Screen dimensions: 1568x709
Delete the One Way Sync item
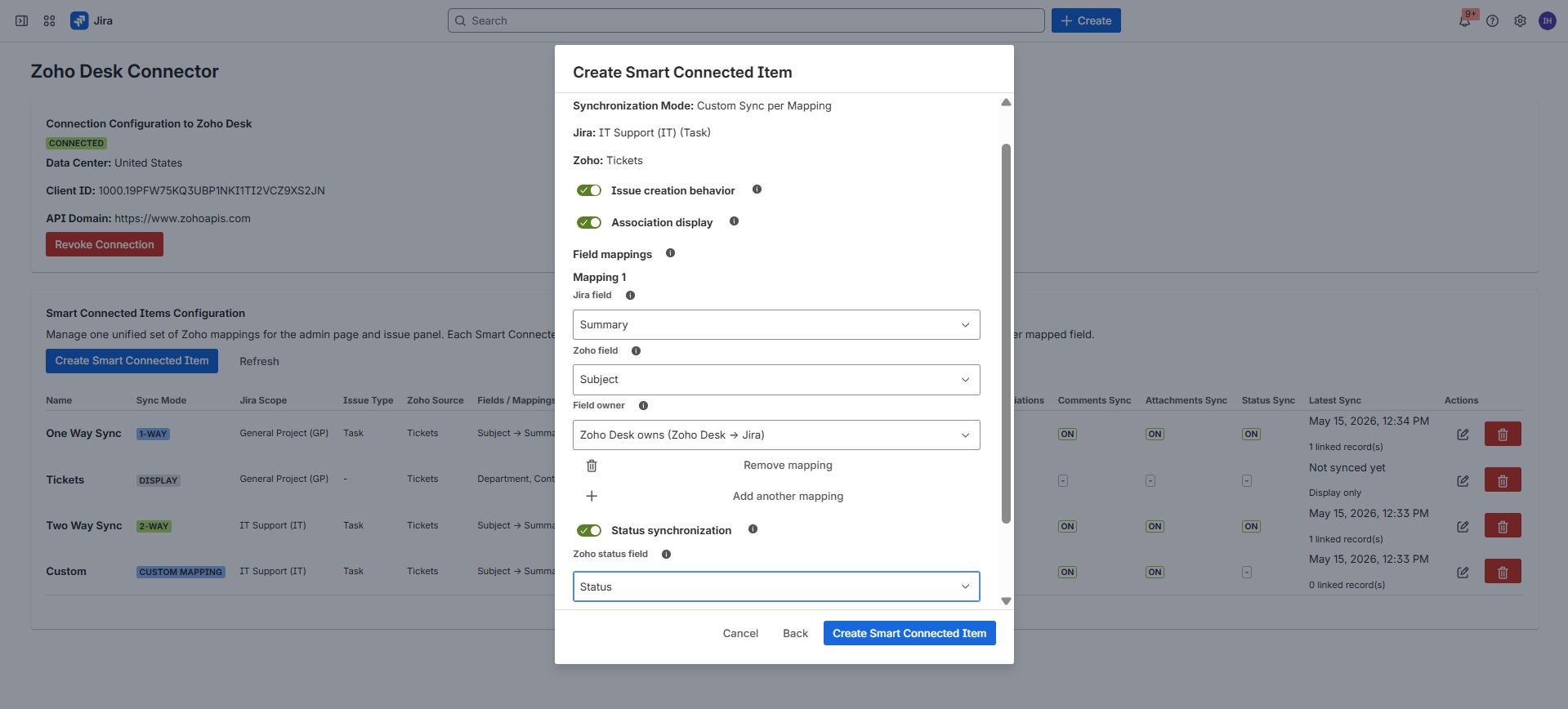click(1503, 434)
